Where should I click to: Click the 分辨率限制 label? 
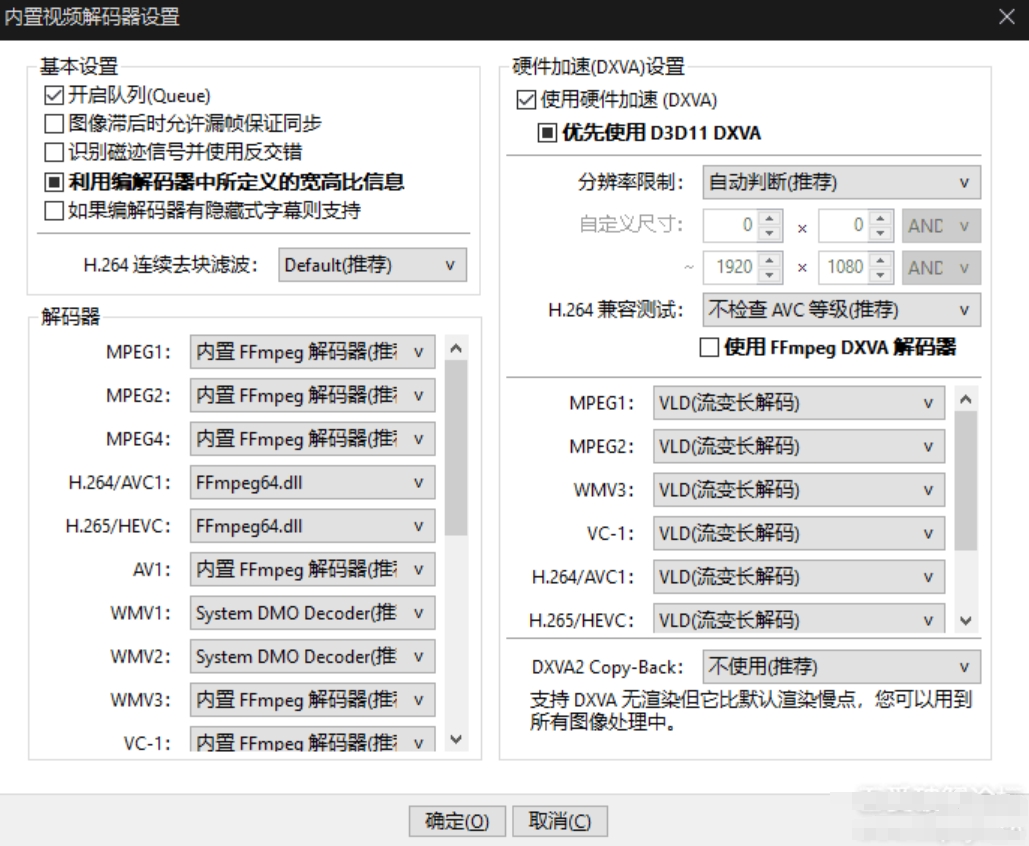click(631, 182)
